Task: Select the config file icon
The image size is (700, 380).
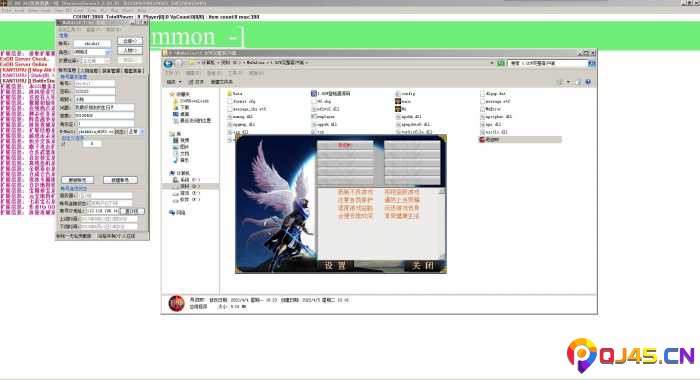Action: (x=398, y=94)
